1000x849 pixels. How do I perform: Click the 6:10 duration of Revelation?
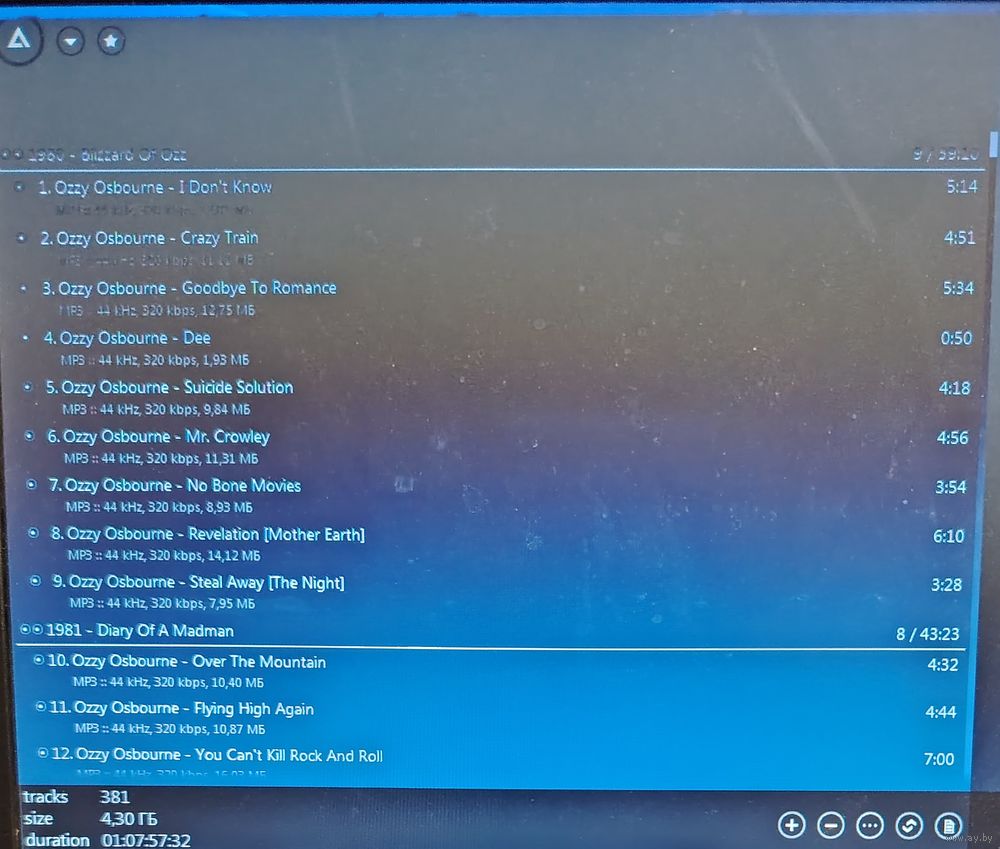pyautogui.click(x=948, y=536)
